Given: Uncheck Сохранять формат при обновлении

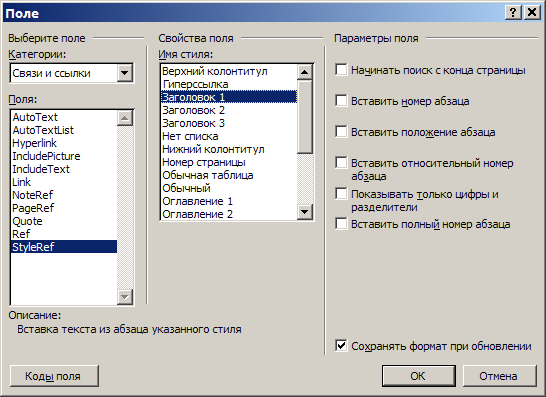Looking at the screenshot, I should (x=341, y=346).
